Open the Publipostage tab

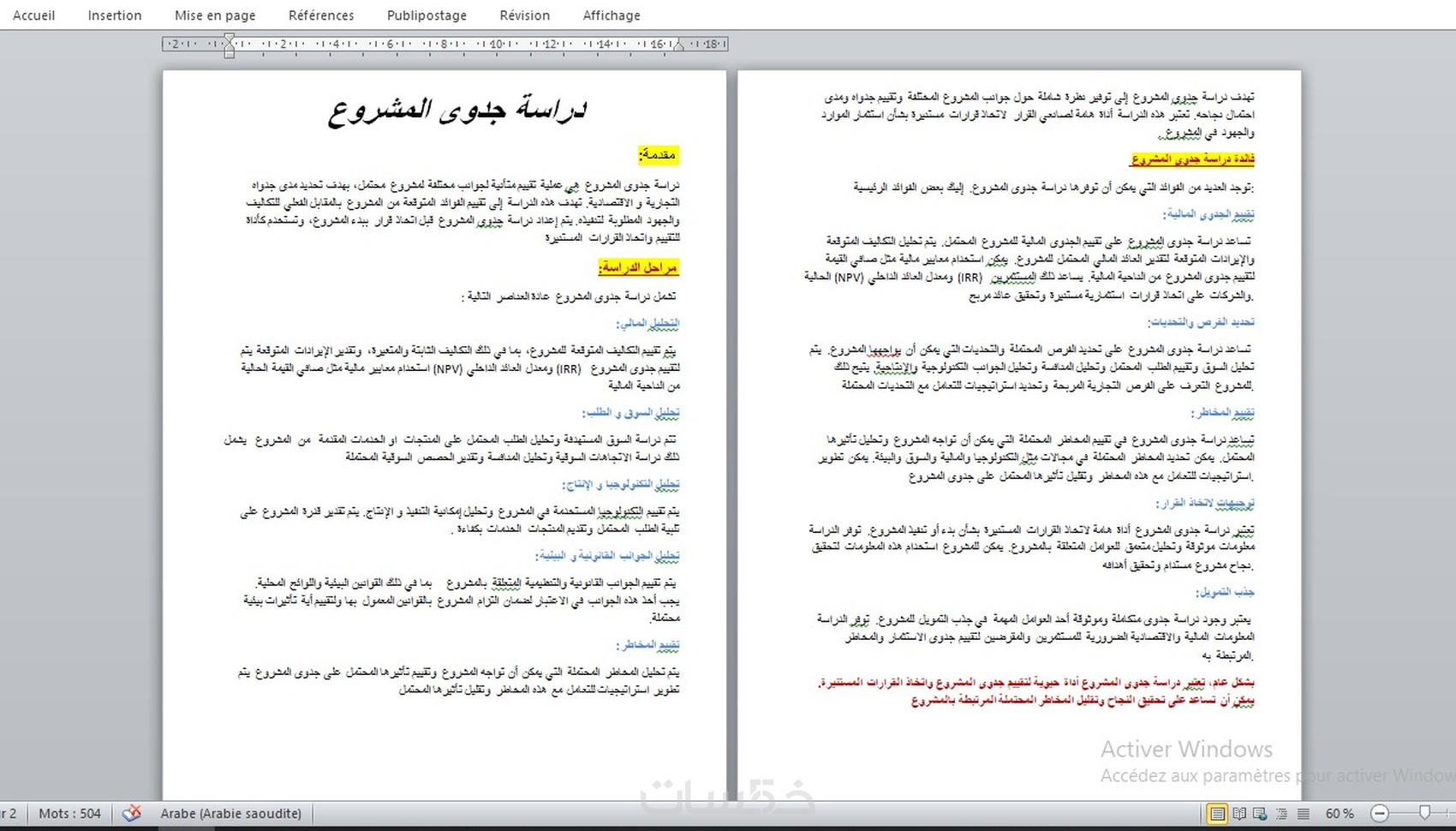(x=427, y=15)
